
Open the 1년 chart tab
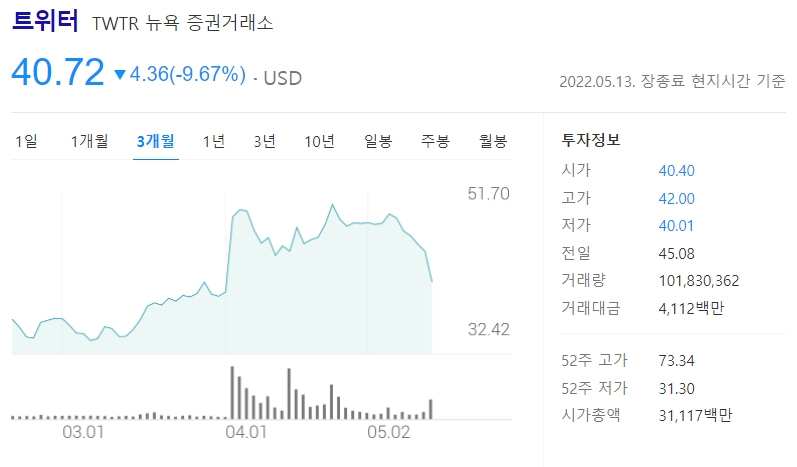214,141
